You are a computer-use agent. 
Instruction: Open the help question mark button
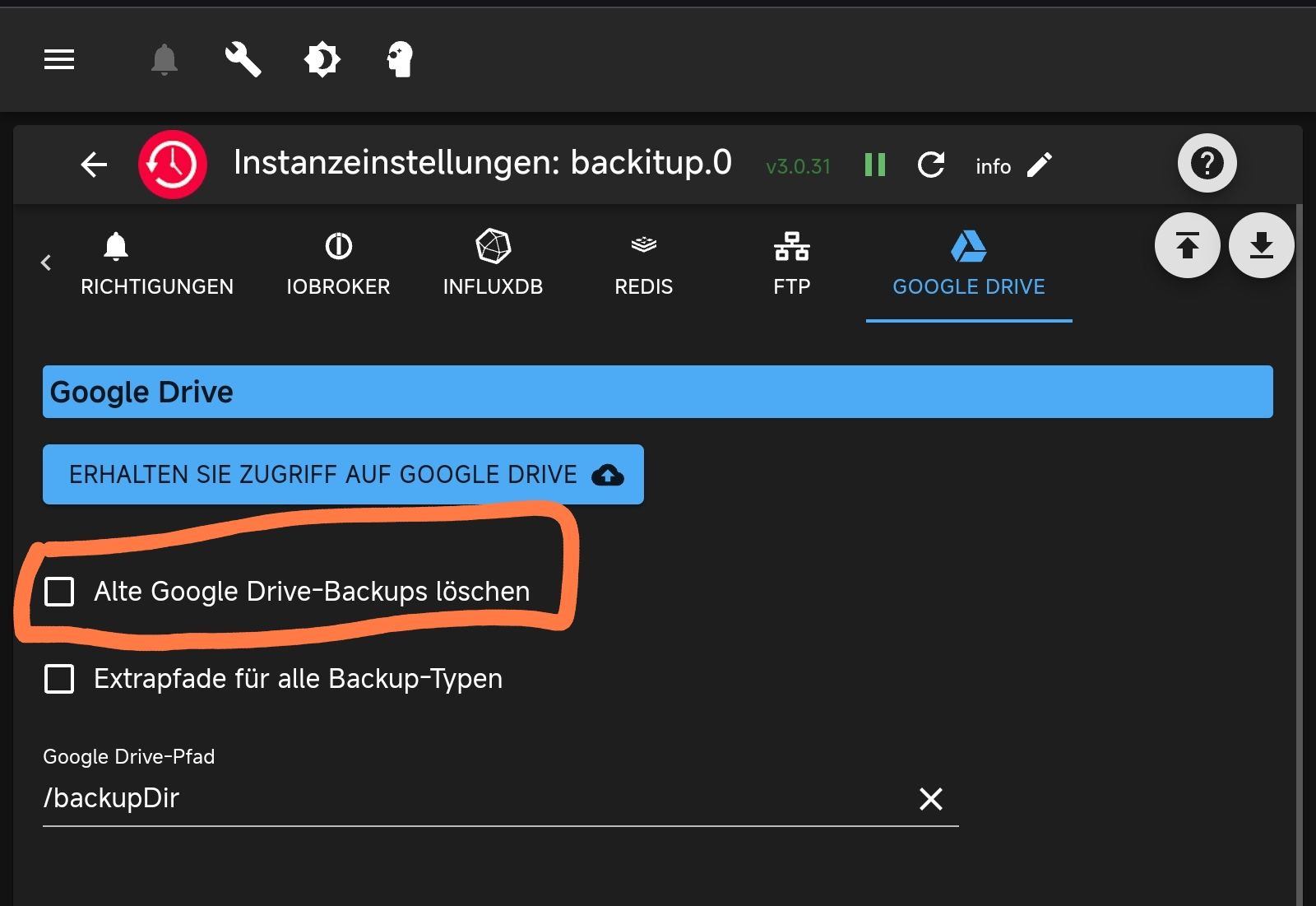point(1207,163)
